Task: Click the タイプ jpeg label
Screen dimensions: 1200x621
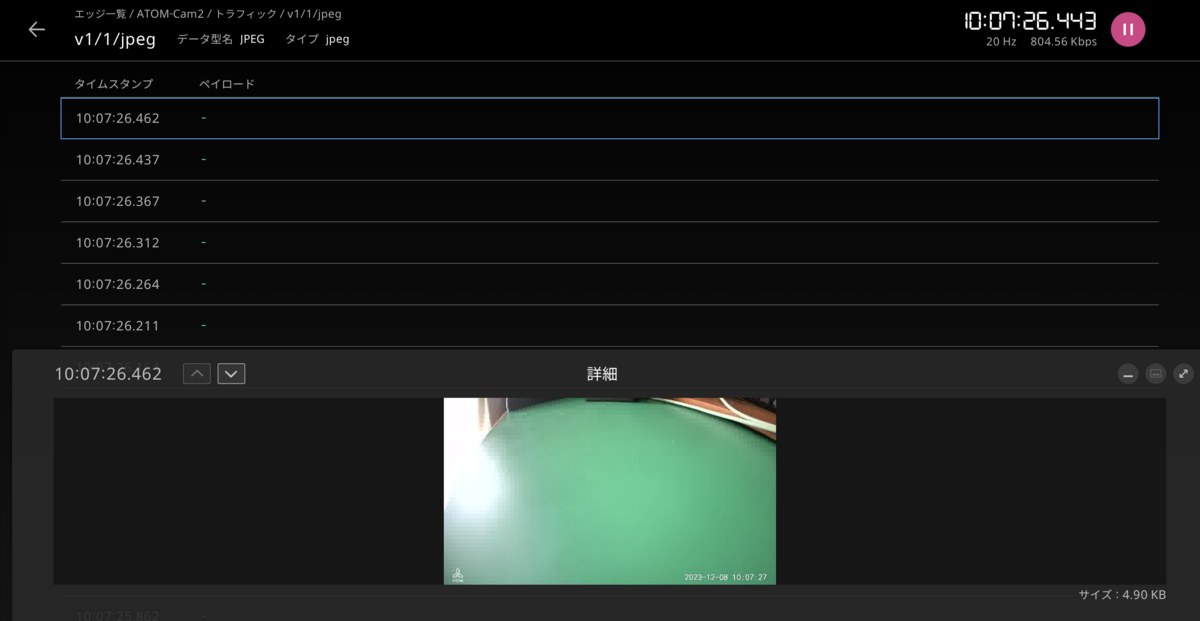Action: pos(317,39)
